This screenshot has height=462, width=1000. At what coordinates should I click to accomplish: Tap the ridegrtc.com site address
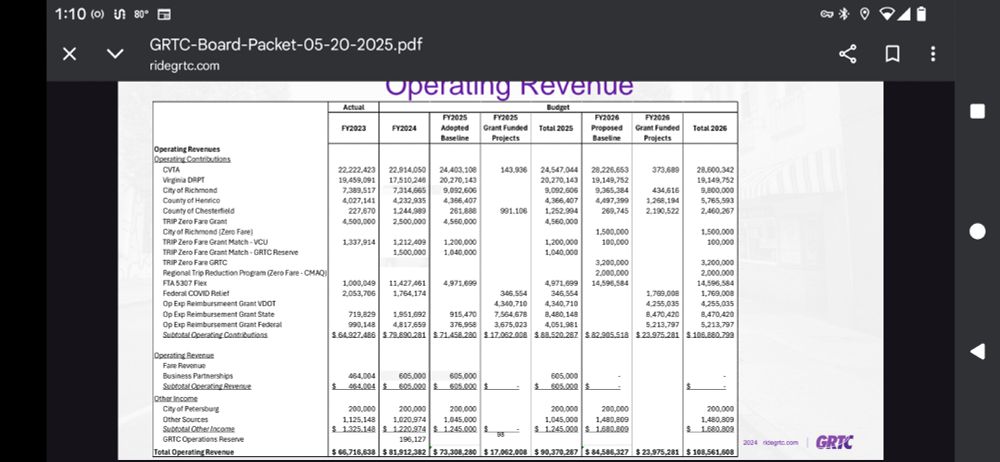coord(184,66)
